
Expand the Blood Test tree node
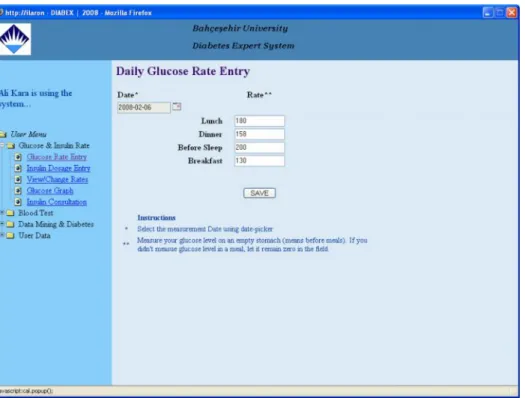pos(2,213)
